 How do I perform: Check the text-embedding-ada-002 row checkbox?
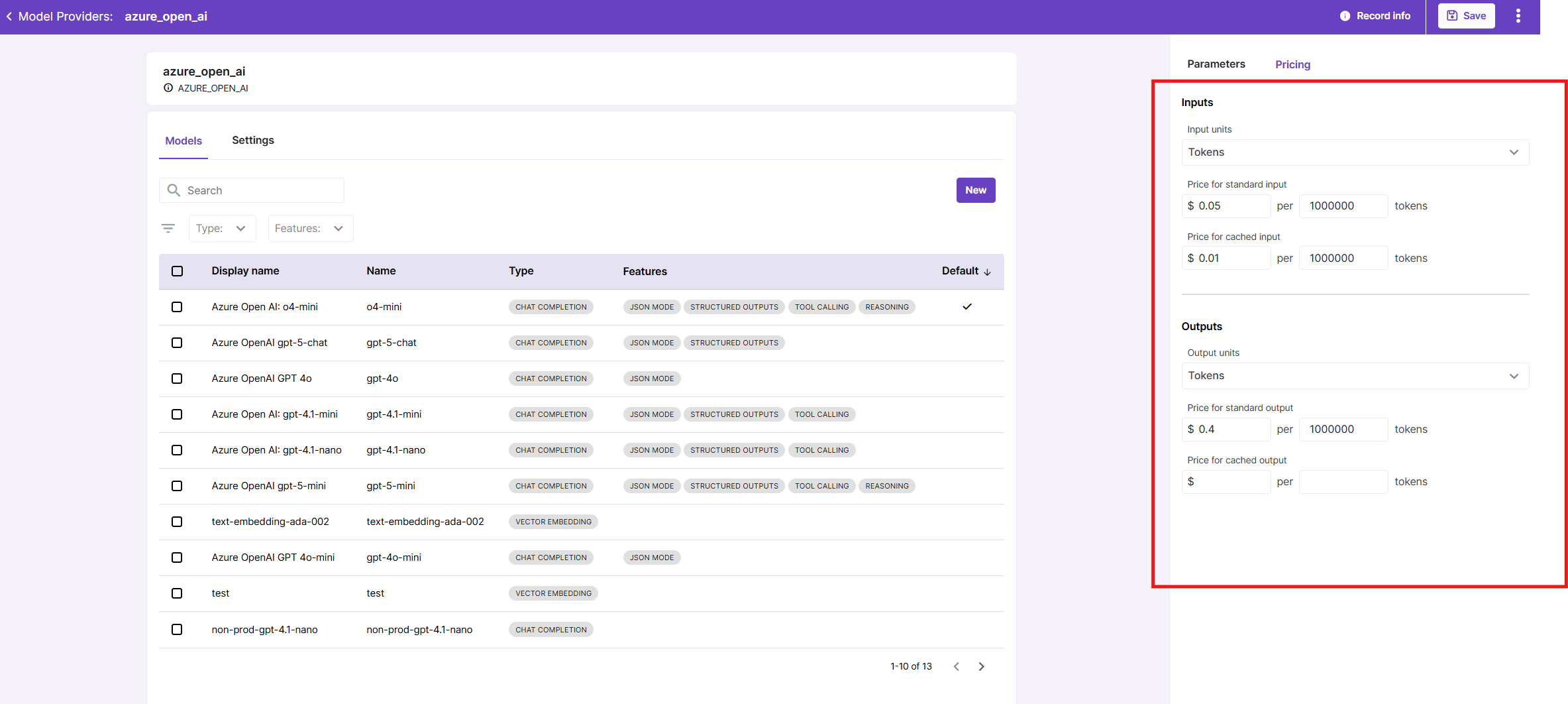(x=177, y=522)
